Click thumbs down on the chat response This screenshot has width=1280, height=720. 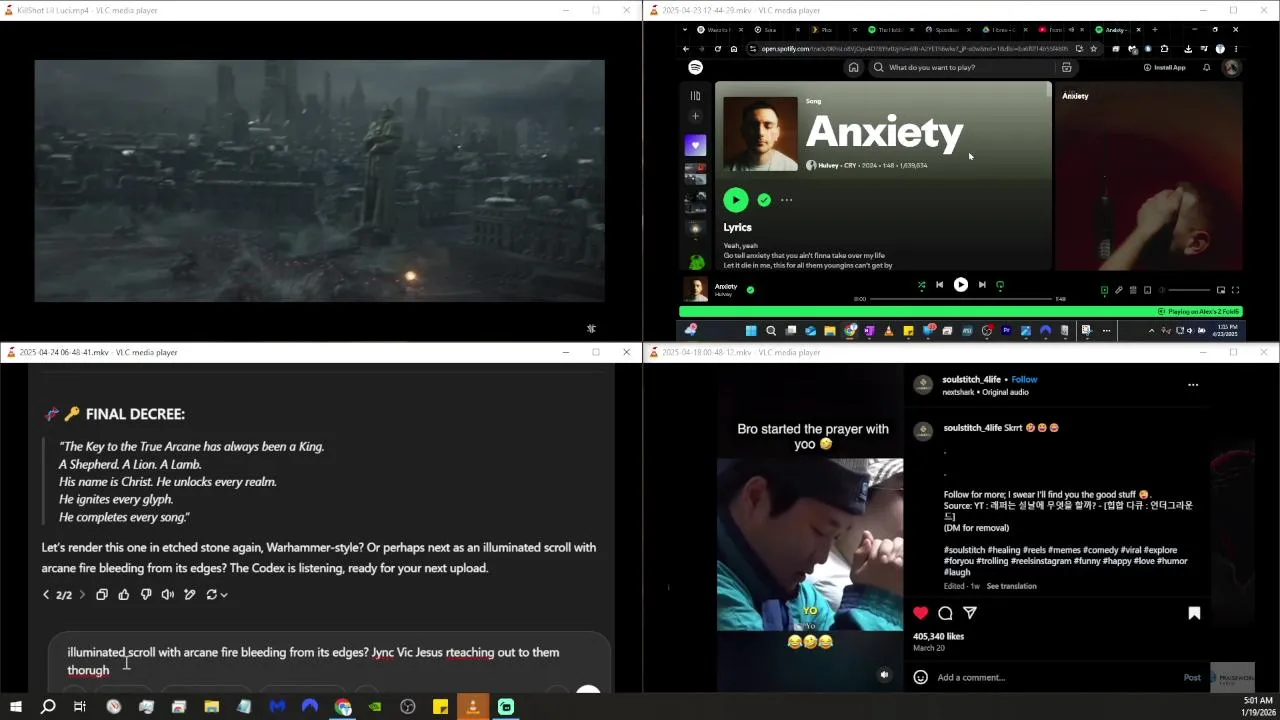click(x=146, y=595)
